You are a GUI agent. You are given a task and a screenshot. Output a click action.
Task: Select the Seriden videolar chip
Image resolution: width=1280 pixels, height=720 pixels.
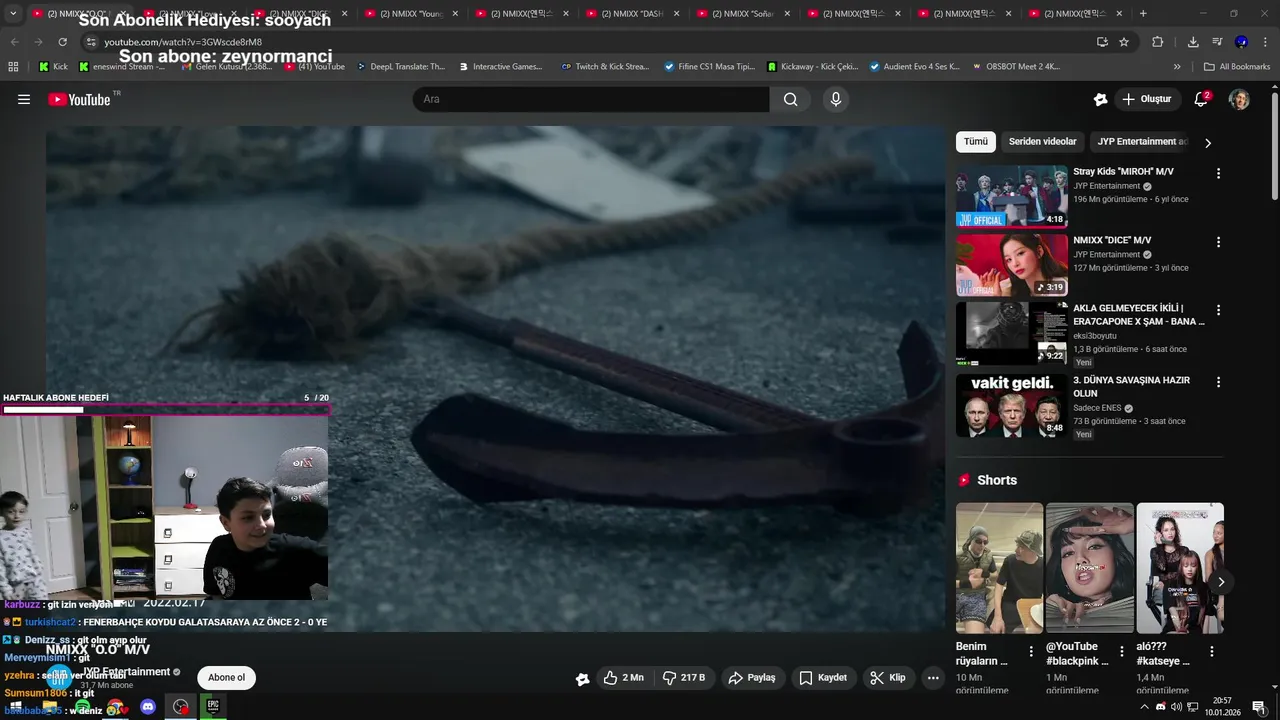1042,141
